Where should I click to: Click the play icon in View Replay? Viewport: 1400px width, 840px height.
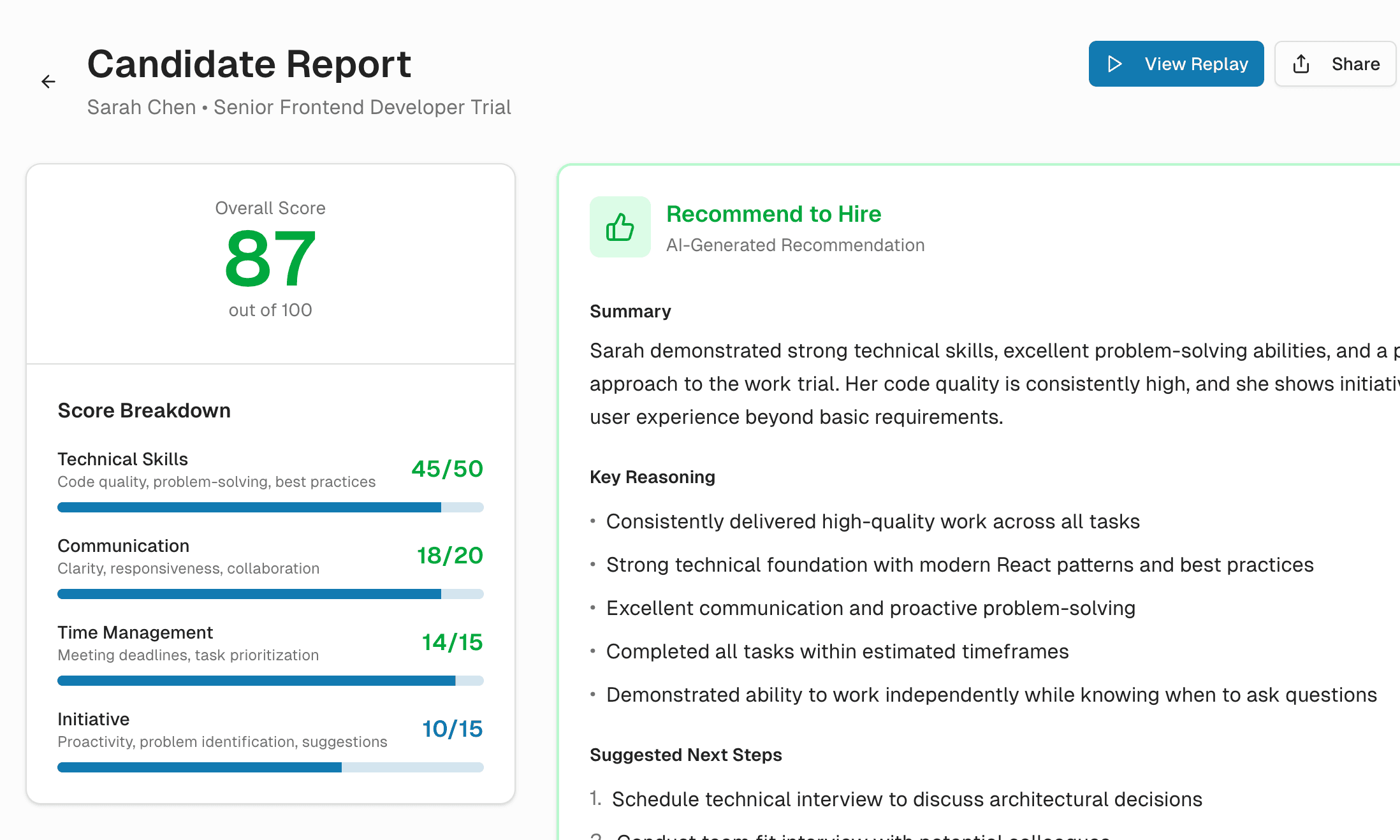pos(1114,64)
